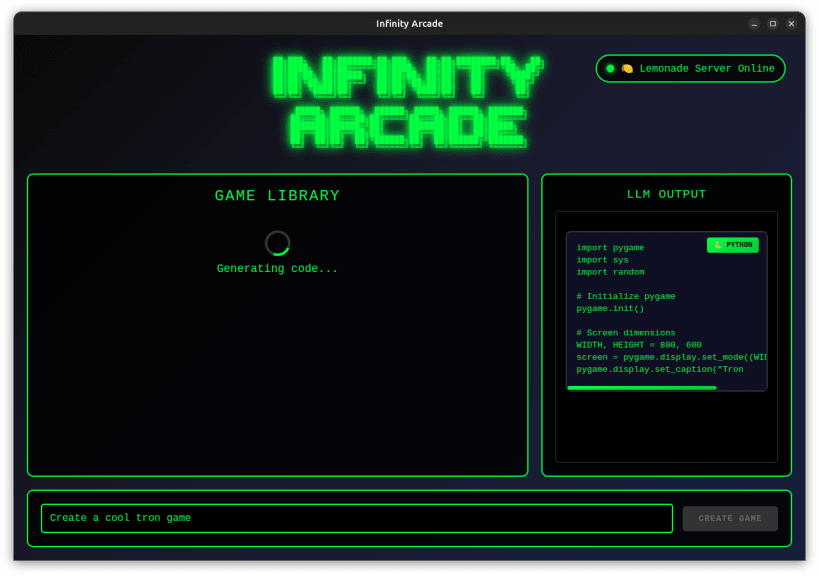Viewport: 819px width, 576px height.
Task: Click the 'import pygame' code line
Action: (610, 248)
